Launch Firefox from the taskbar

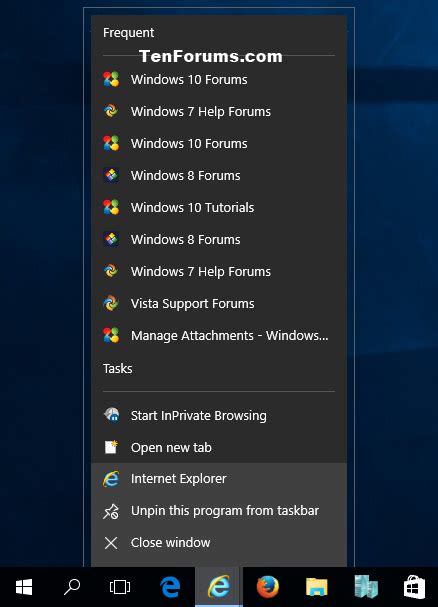click(268, 587)
